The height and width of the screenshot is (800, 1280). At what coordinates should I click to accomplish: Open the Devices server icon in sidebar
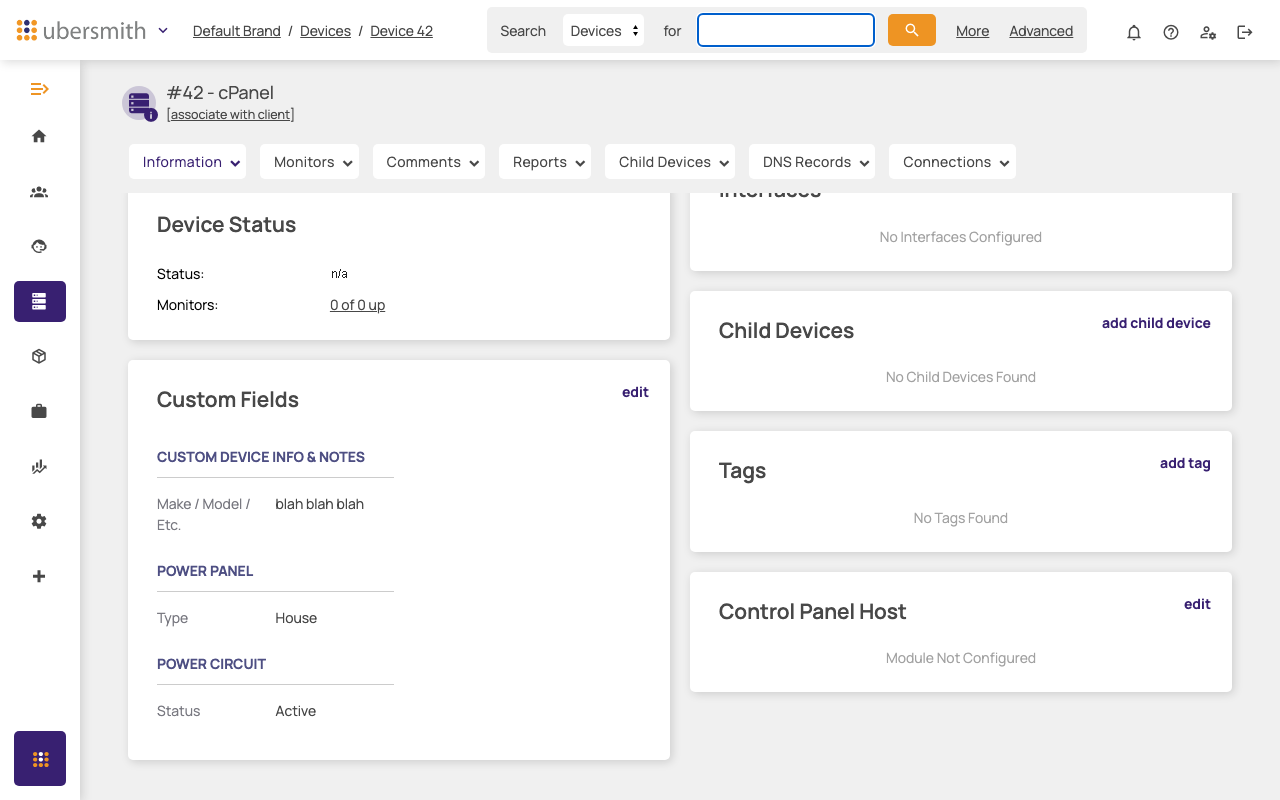(40, 301)
